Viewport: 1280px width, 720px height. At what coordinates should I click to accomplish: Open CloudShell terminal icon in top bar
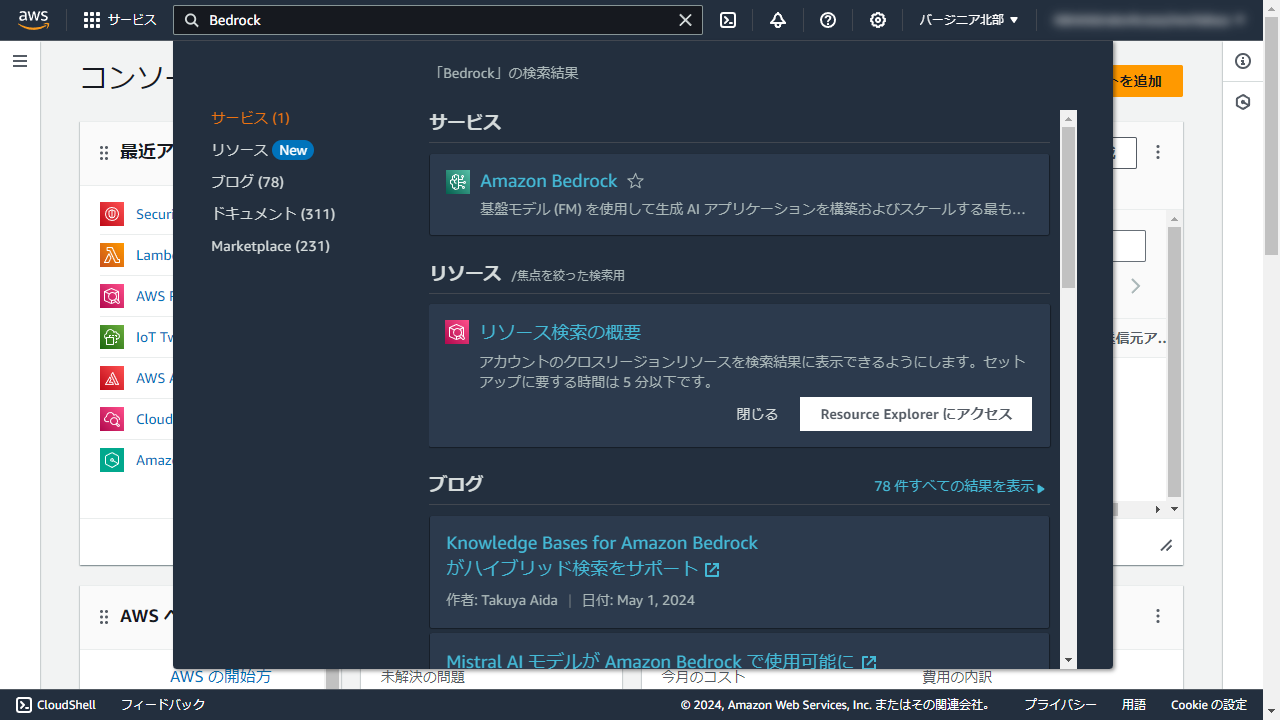[x=728, y=20]
